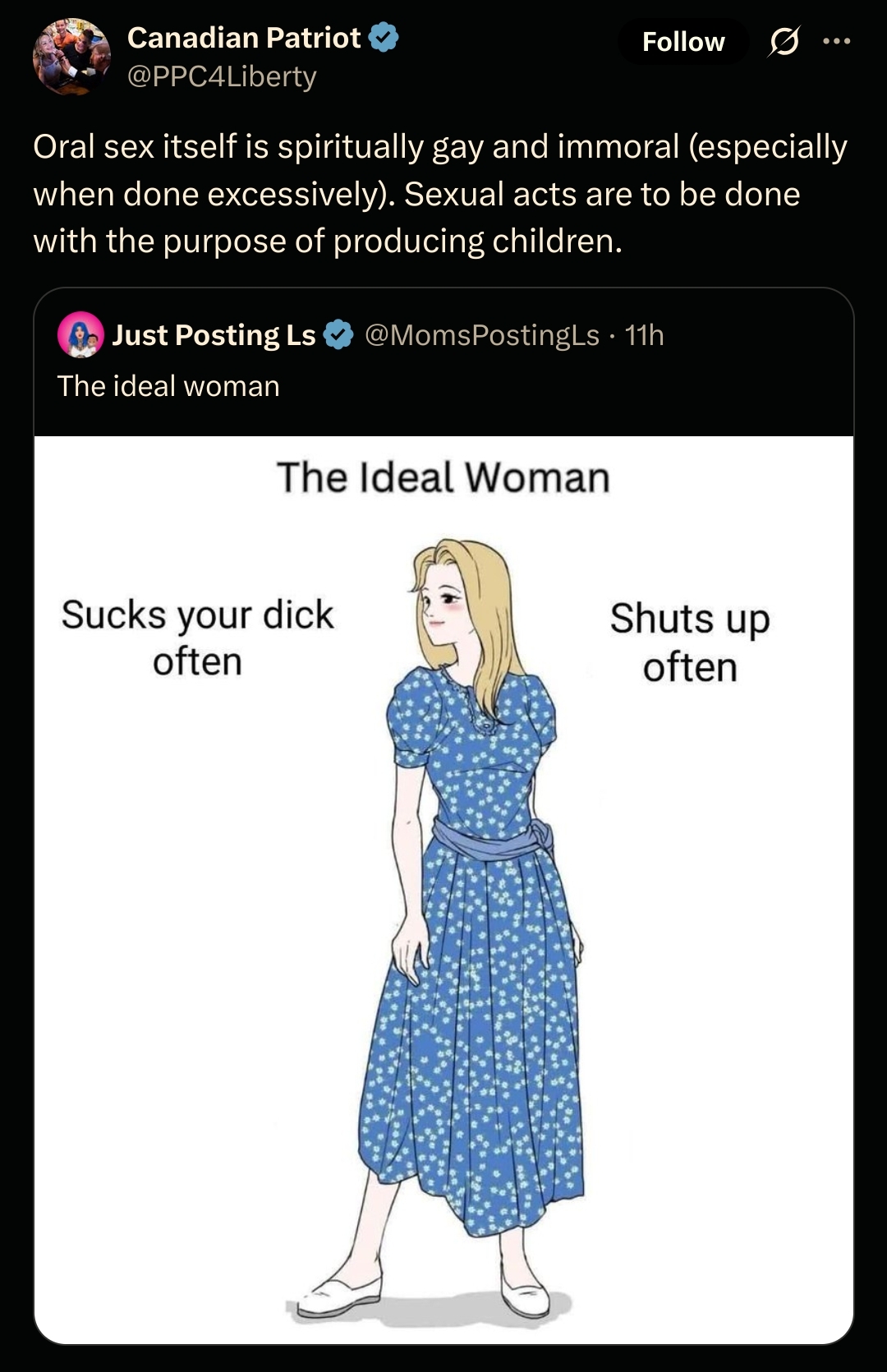The height and width of the screenshot is (1372, 887).
Task: Open Just Posting Ls avatar
Action: (80, 335)
